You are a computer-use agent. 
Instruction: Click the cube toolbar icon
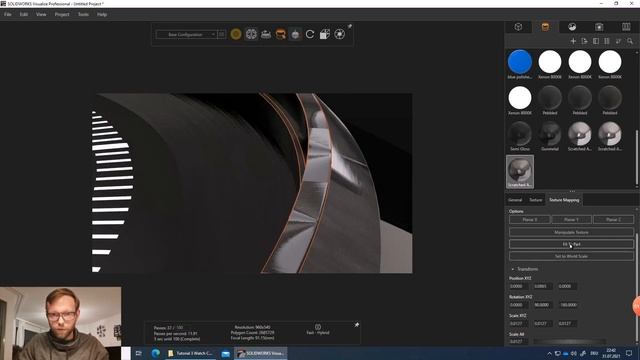pyautogui.click(x=324, y=34)
